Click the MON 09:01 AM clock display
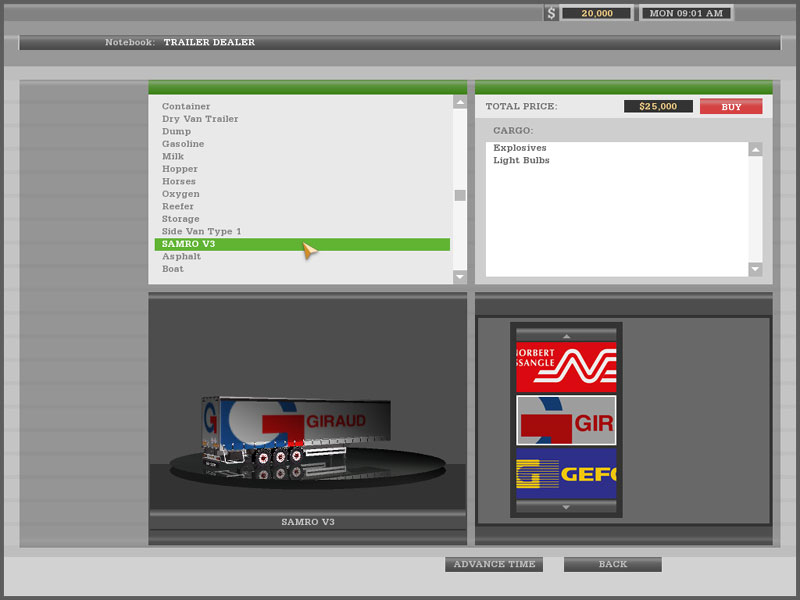The height and width of the screenshot is (600, 800). pos(686,13)
